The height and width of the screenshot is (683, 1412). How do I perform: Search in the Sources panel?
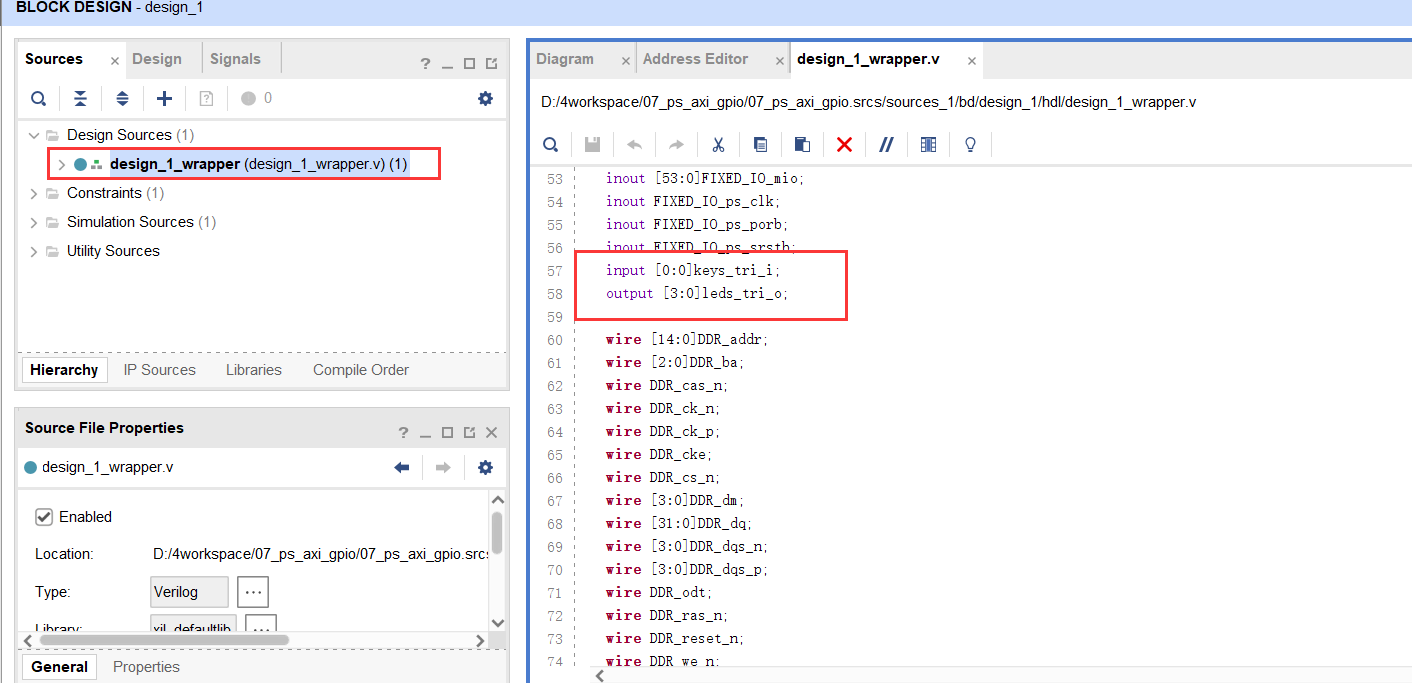38,98
